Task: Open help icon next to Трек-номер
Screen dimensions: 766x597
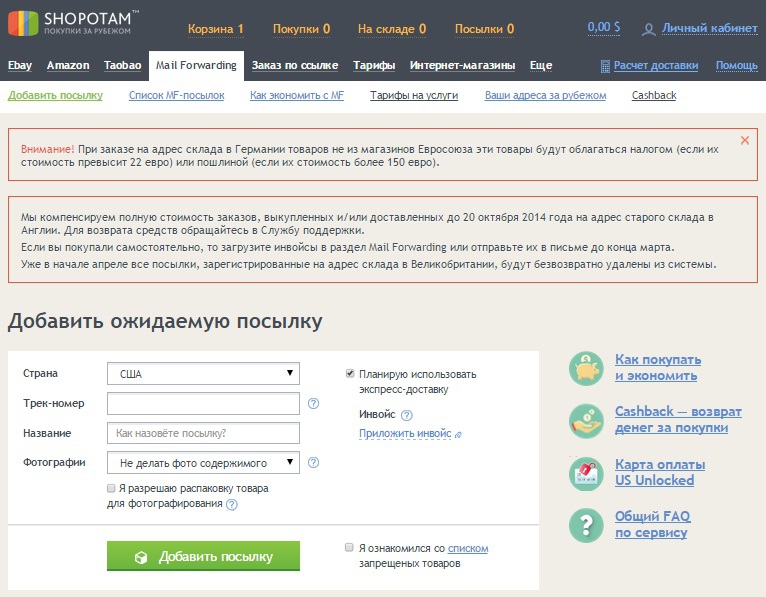Action: click(313, 404)
